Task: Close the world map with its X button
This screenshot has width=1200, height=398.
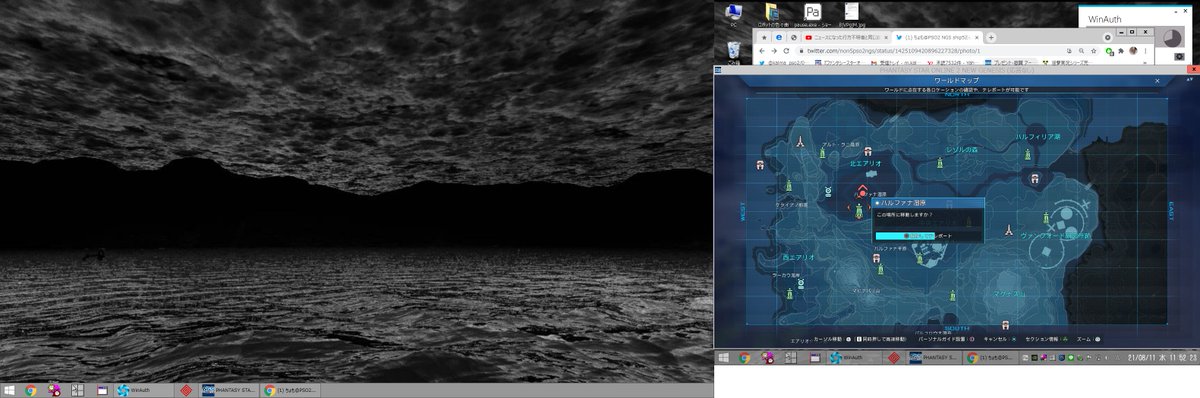Action: 1157,80
